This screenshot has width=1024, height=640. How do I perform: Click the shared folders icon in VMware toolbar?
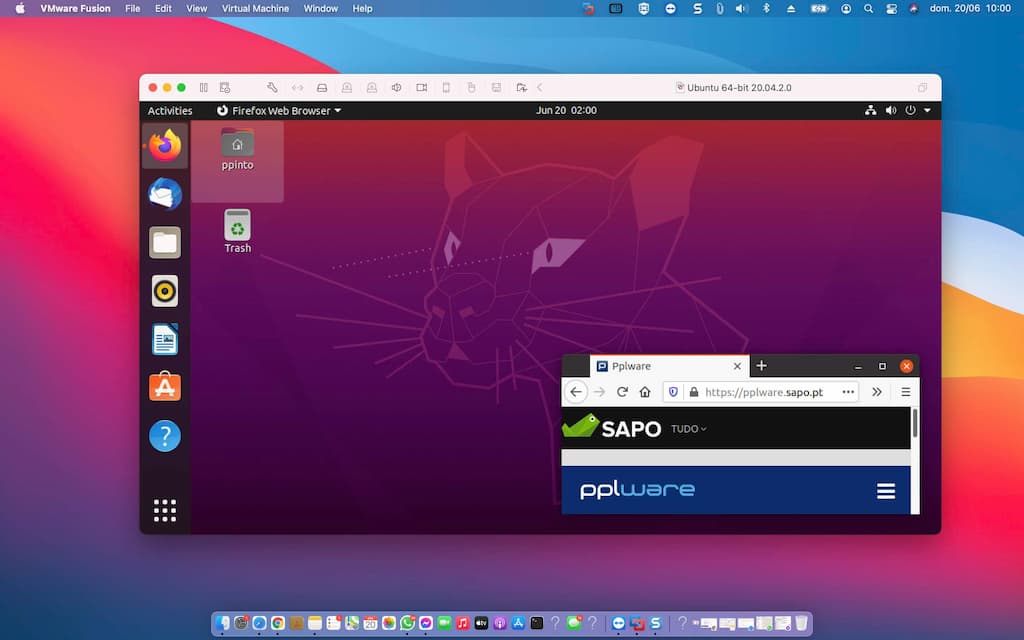520,88
